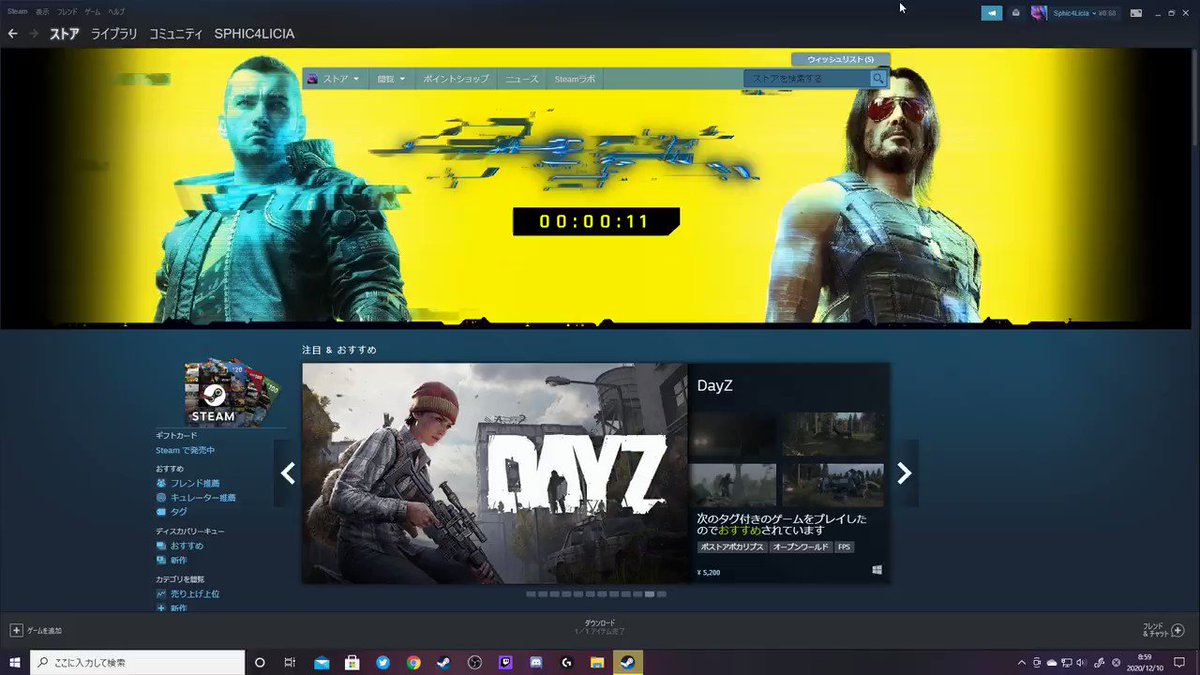This screenshot has height=675, width=1200.
Task: Open the 表示 menu
Action: click(x=41, y=11)
